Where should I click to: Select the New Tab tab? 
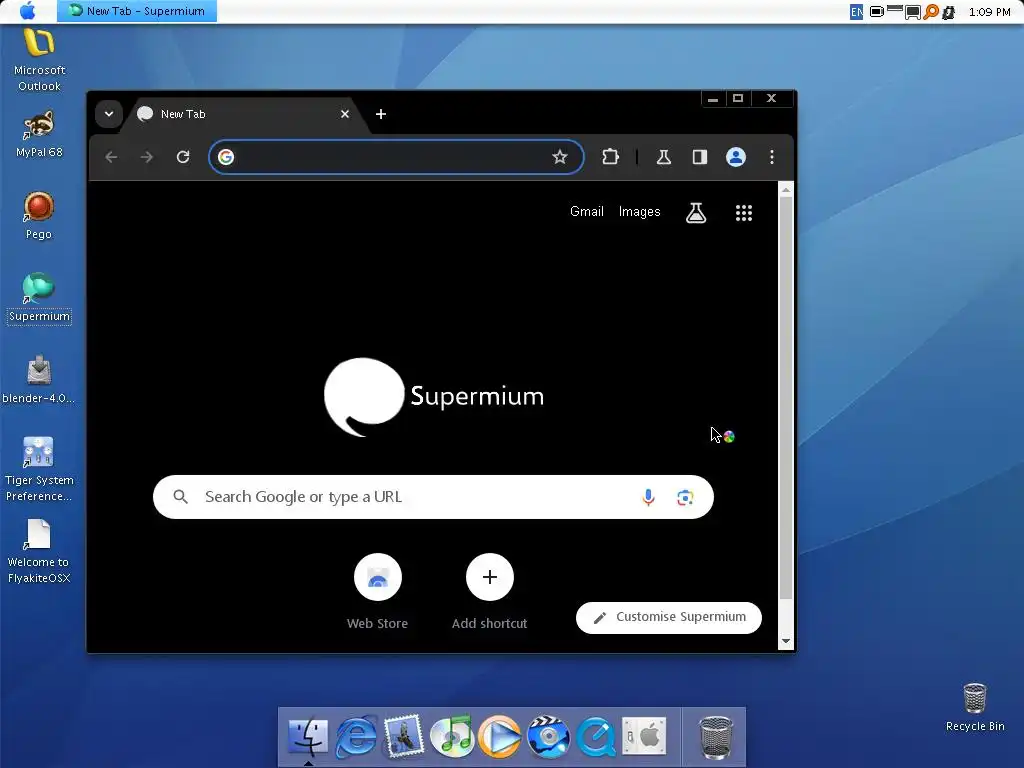[244, 114]
